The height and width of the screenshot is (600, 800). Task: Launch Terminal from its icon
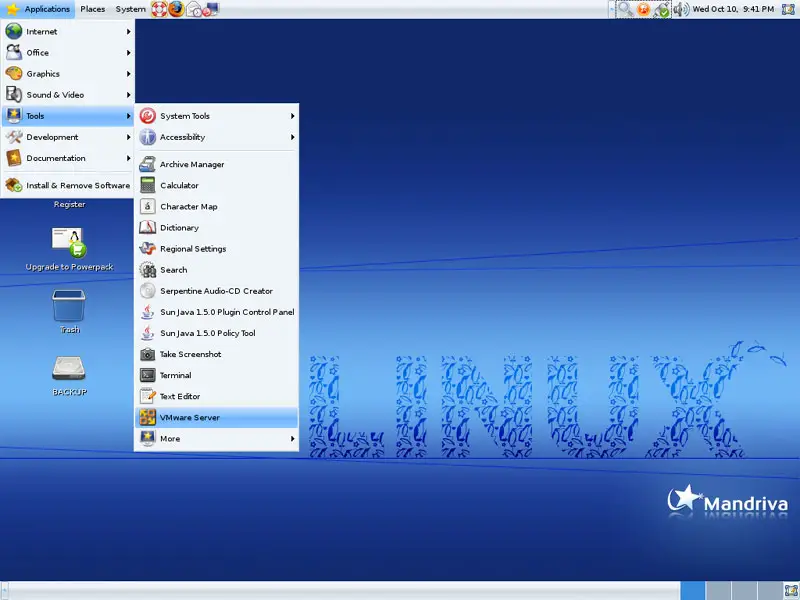[147, 375]
